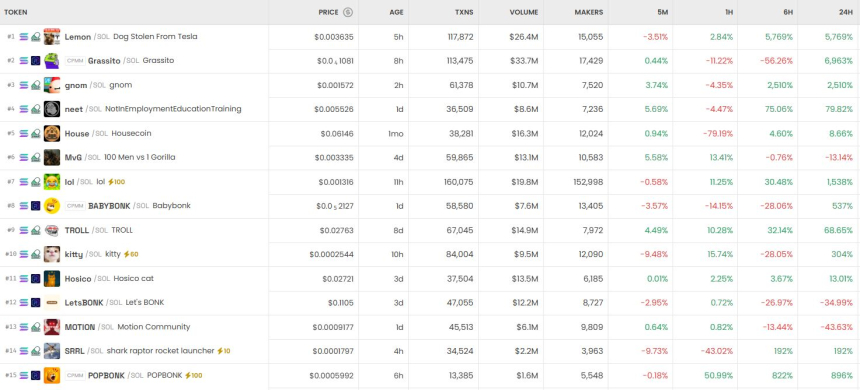Screen dimensions: 860x390
Task: Sort by the 5M change column
Action: click(x=663, y=12)
